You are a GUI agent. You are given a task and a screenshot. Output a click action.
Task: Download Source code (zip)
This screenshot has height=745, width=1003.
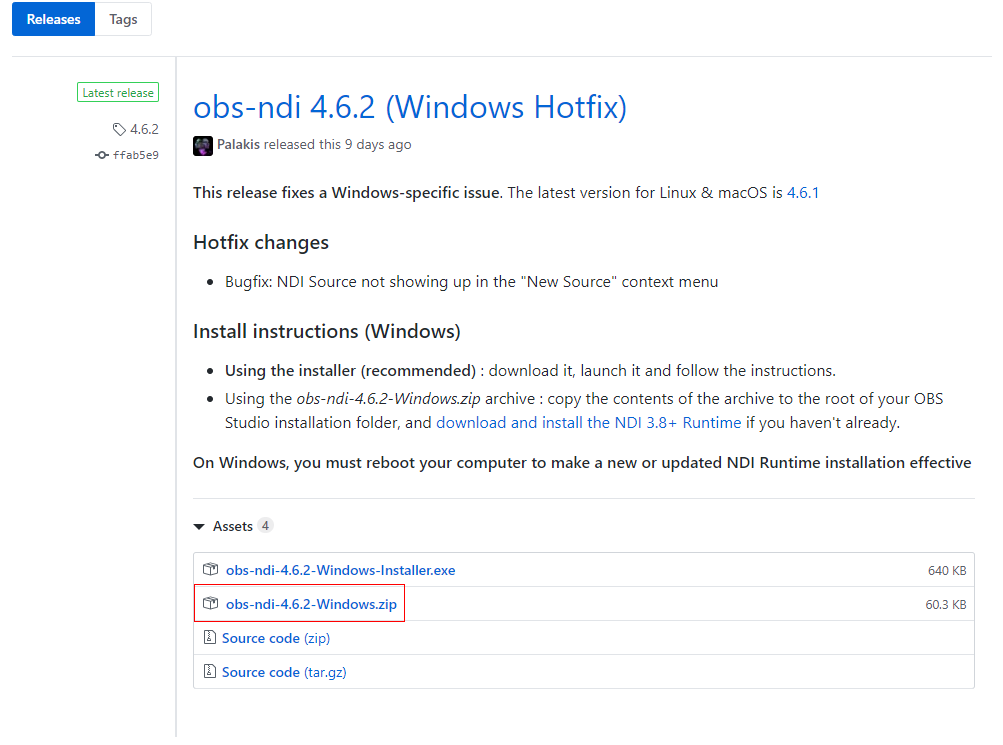[276, 638]
